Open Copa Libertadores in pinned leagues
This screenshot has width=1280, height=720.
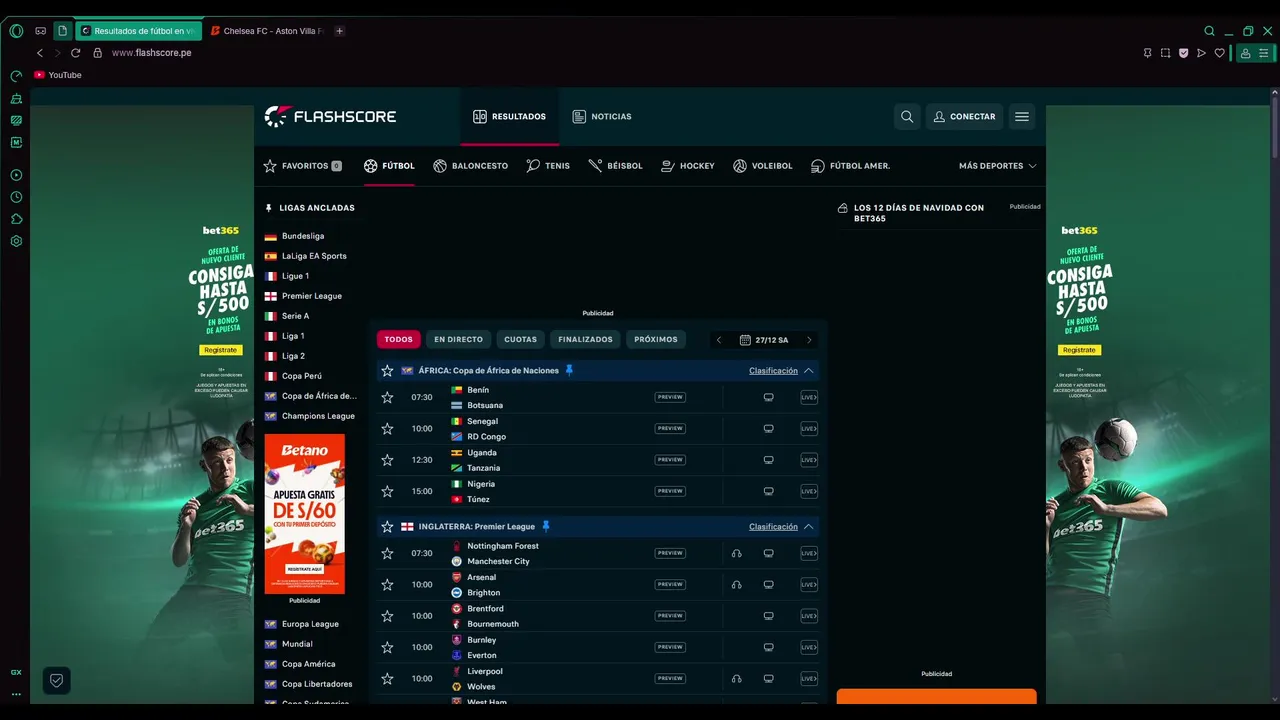tap(309, 684)
